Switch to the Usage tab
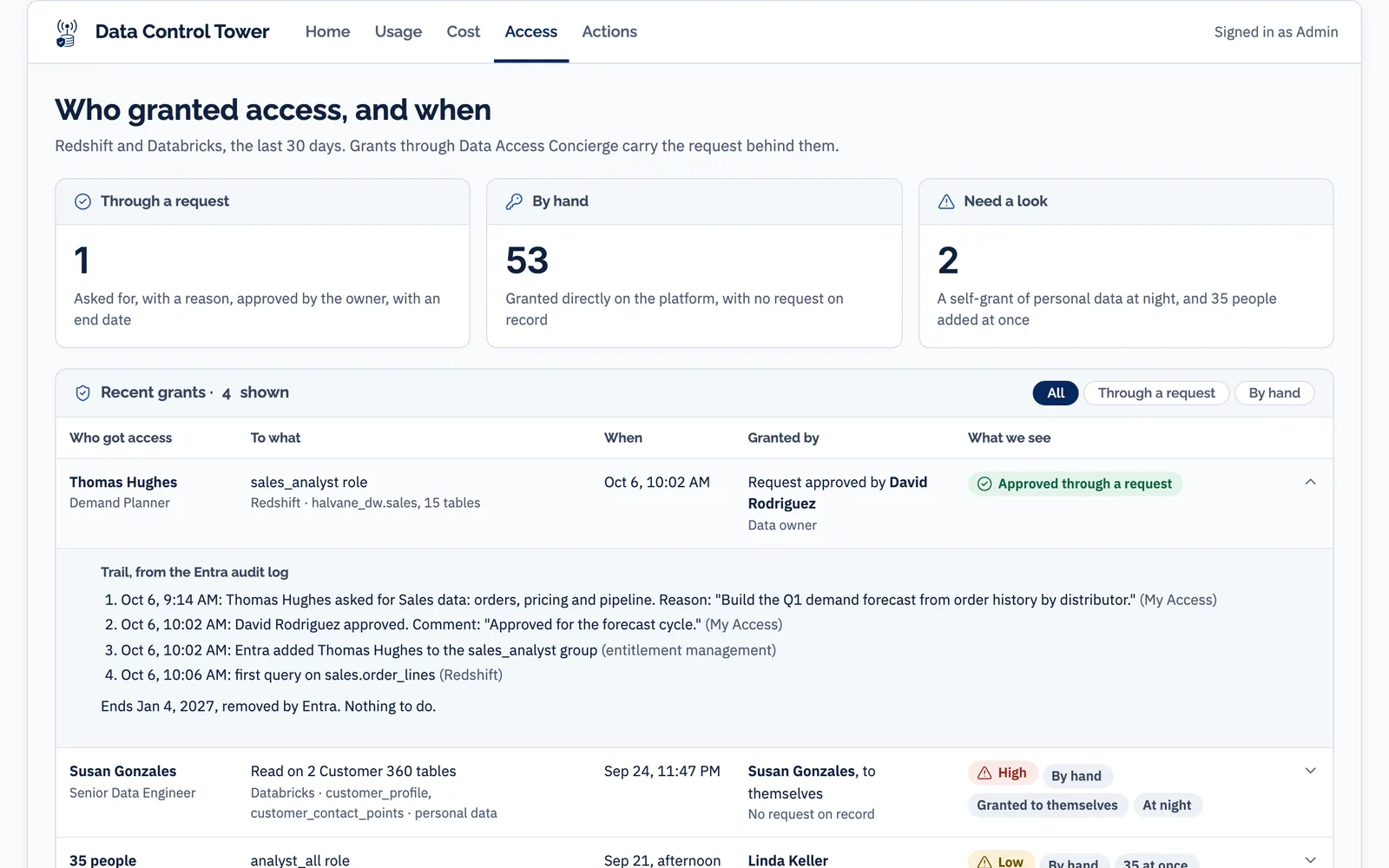Screen dimensions: 1389x868 pyautogui.click(x=398, y=31)
